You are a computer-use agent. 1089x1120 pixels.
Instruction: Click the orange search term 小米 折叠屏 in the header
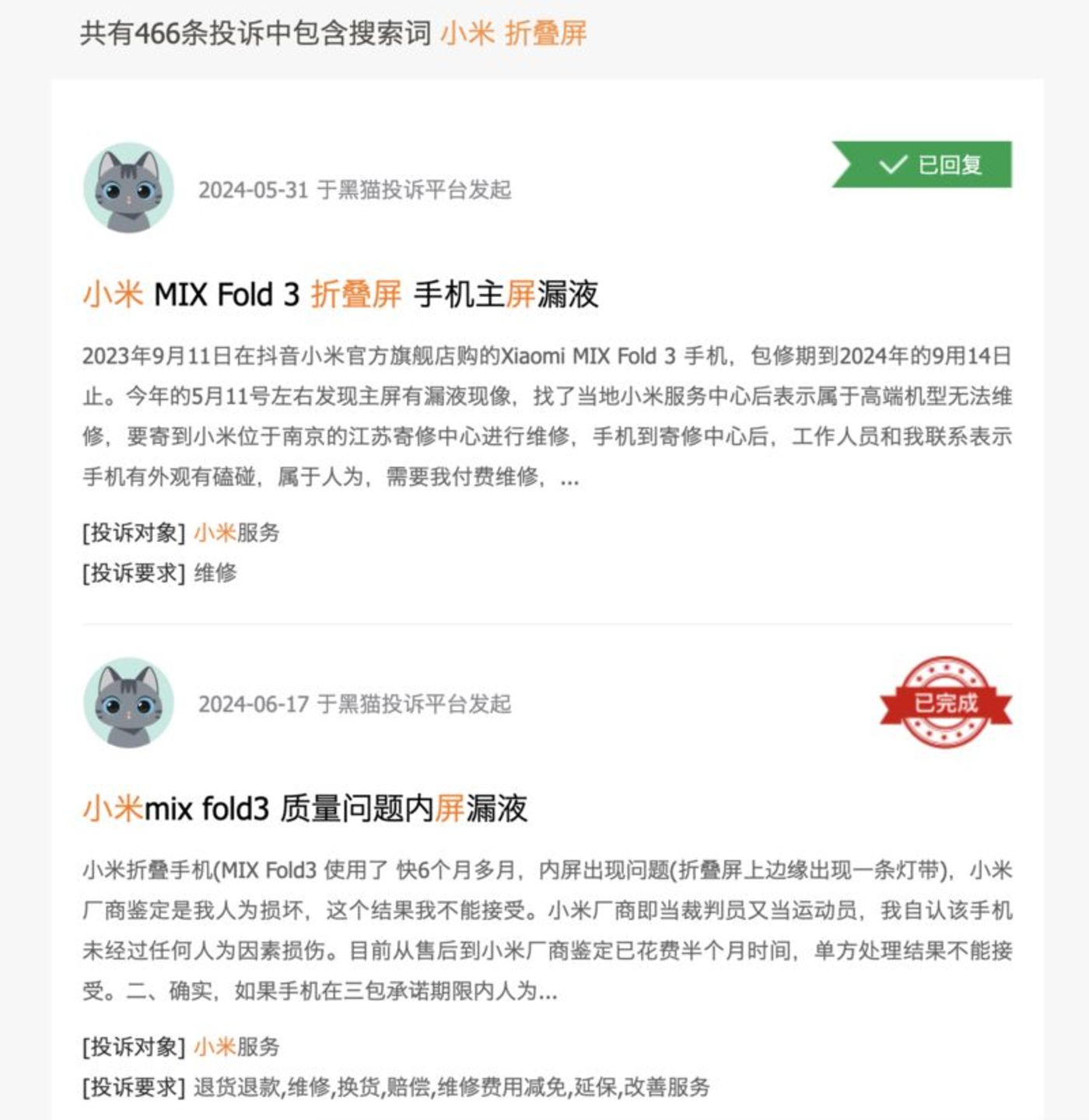(x=513, y=33)
